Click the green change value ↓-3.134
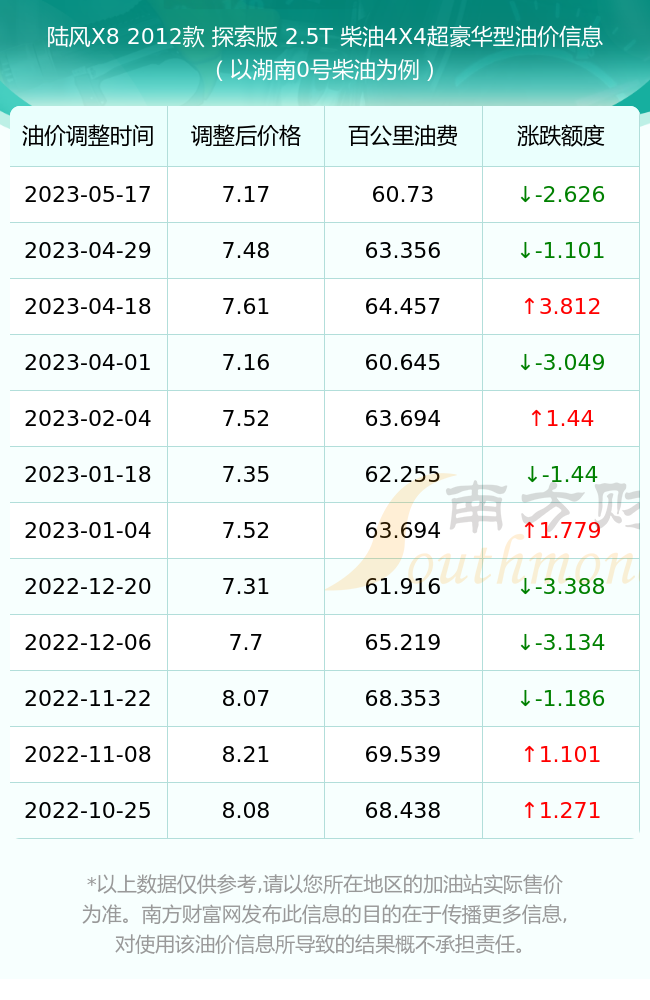This screenshot has height=1000, width=650. click(x=561, y=643)
